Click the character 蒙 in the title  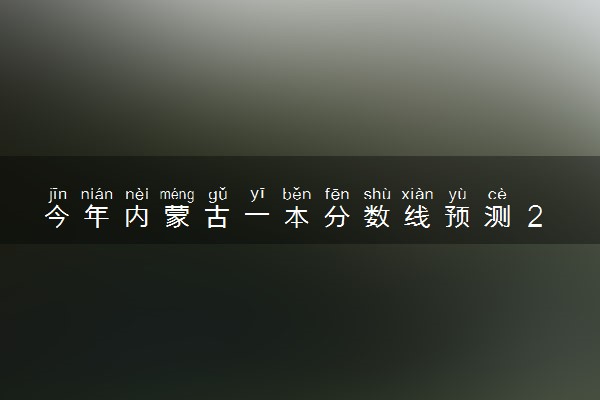pos(177,217)
